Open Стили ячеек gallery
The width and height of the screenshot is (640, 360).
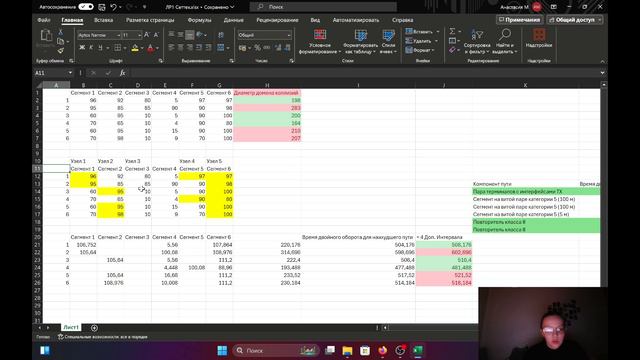pos(388,41)
